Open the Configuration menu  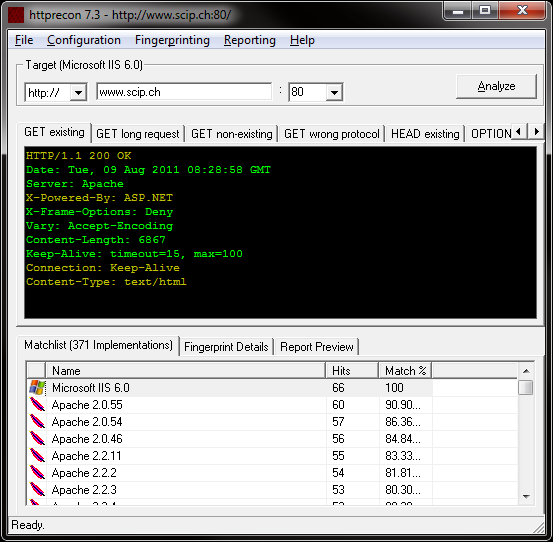(x=84, y=40)
